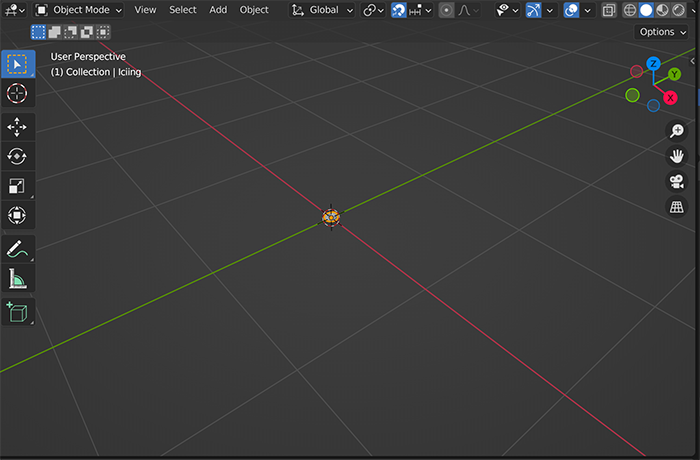This screenshot has height=460, width=700.
Task: Choose the Rotate tool
Action: point(18,156)
